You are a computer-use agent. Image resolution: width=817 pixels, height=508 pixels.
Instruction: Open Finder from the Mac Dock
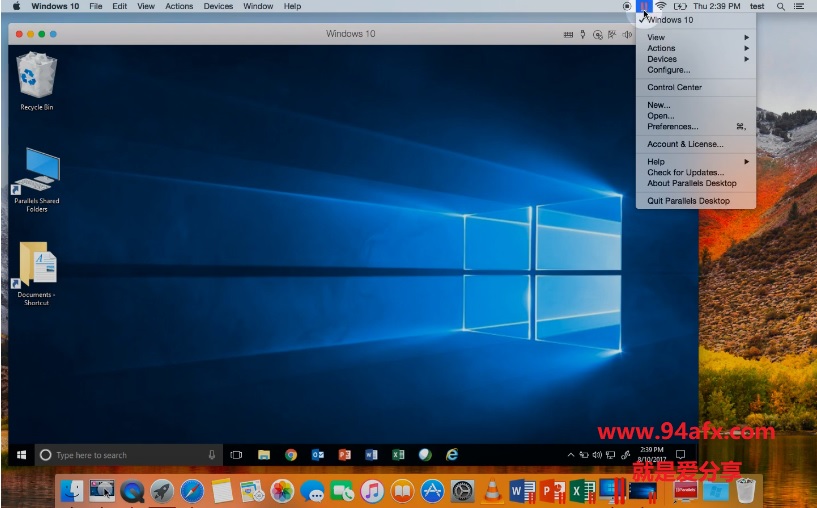coord(71,491)
